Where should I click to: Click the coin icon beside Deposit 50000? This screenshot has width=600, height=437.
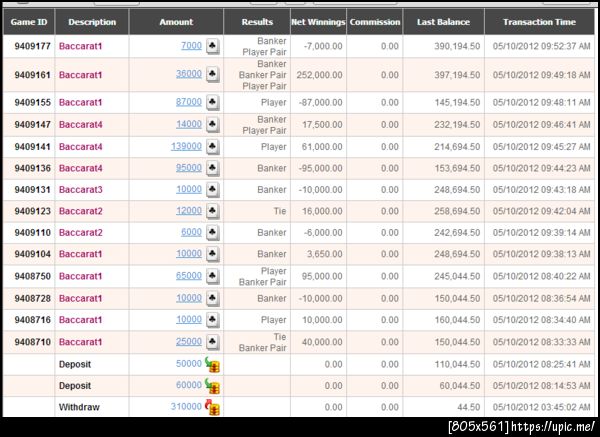[x=212, y=365]
